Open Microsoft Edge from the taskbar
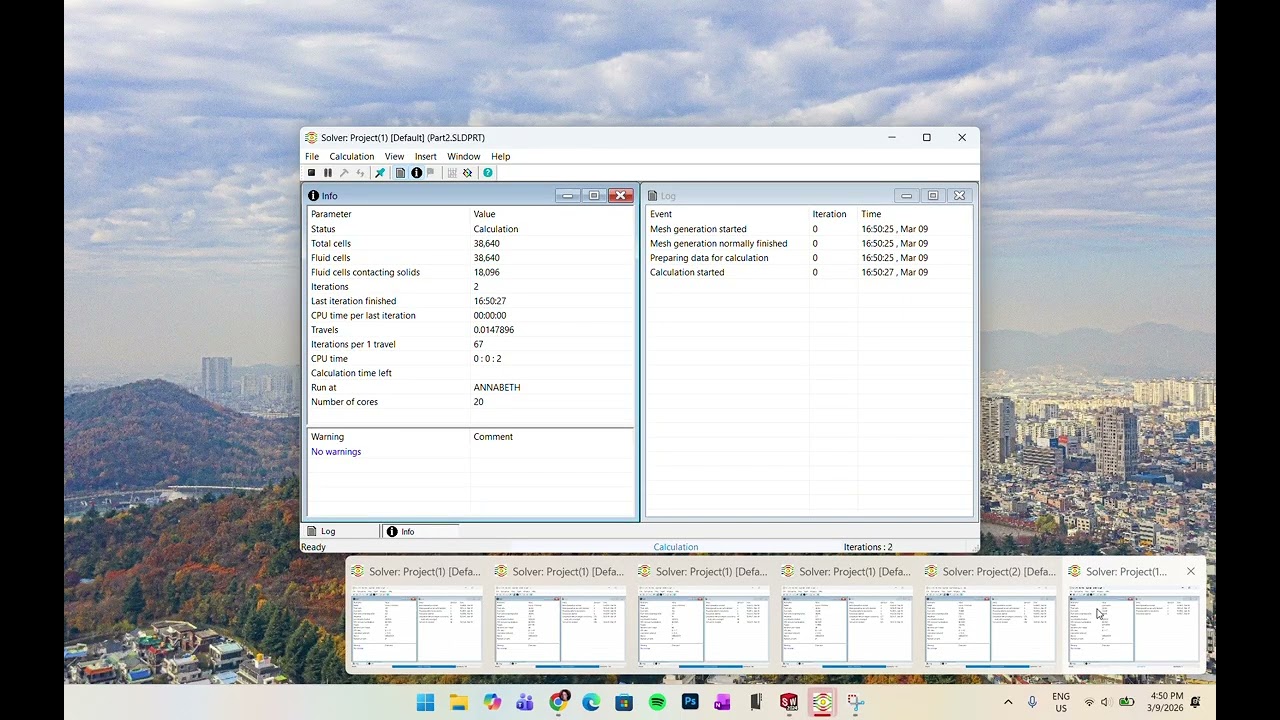This screenshot has height=720, width=1280. click(x=591, y=702)
